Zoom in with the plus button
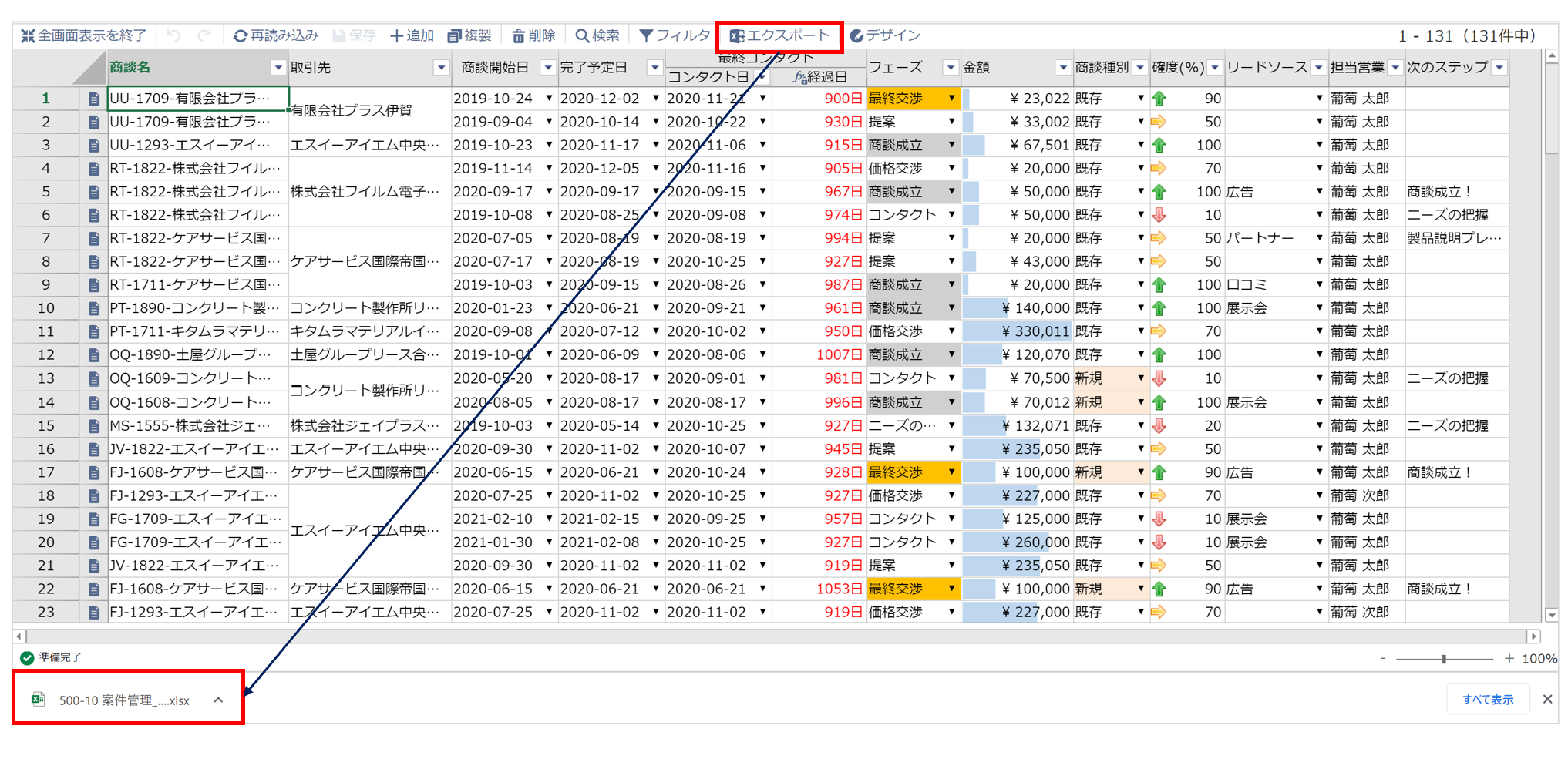Image resolution: width=1568 pixels, height=769 pixels. (x=1509, y=658)
